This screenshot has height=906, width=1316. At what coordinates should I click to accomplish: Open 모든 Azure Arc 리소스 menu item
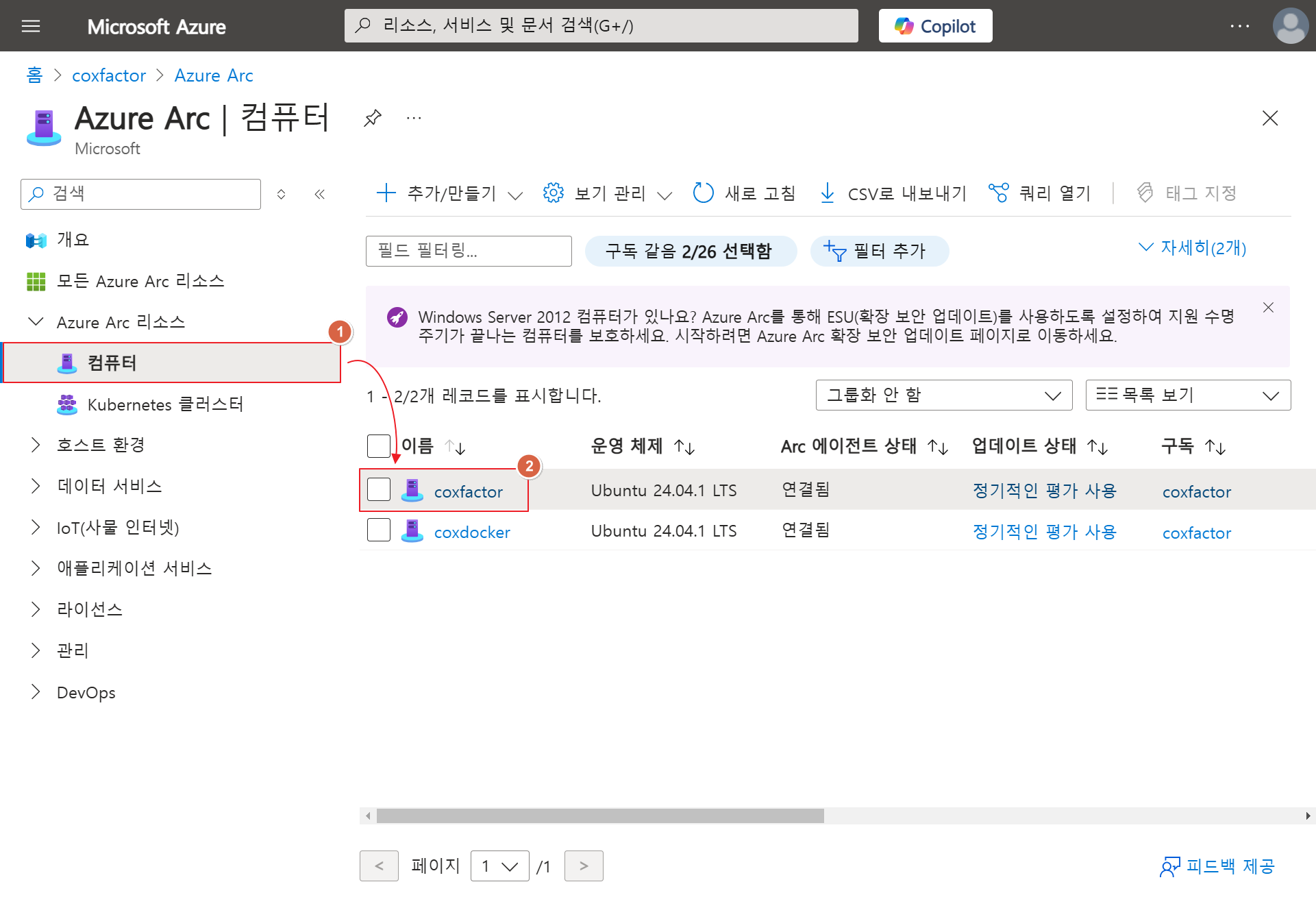click(140, 281)
